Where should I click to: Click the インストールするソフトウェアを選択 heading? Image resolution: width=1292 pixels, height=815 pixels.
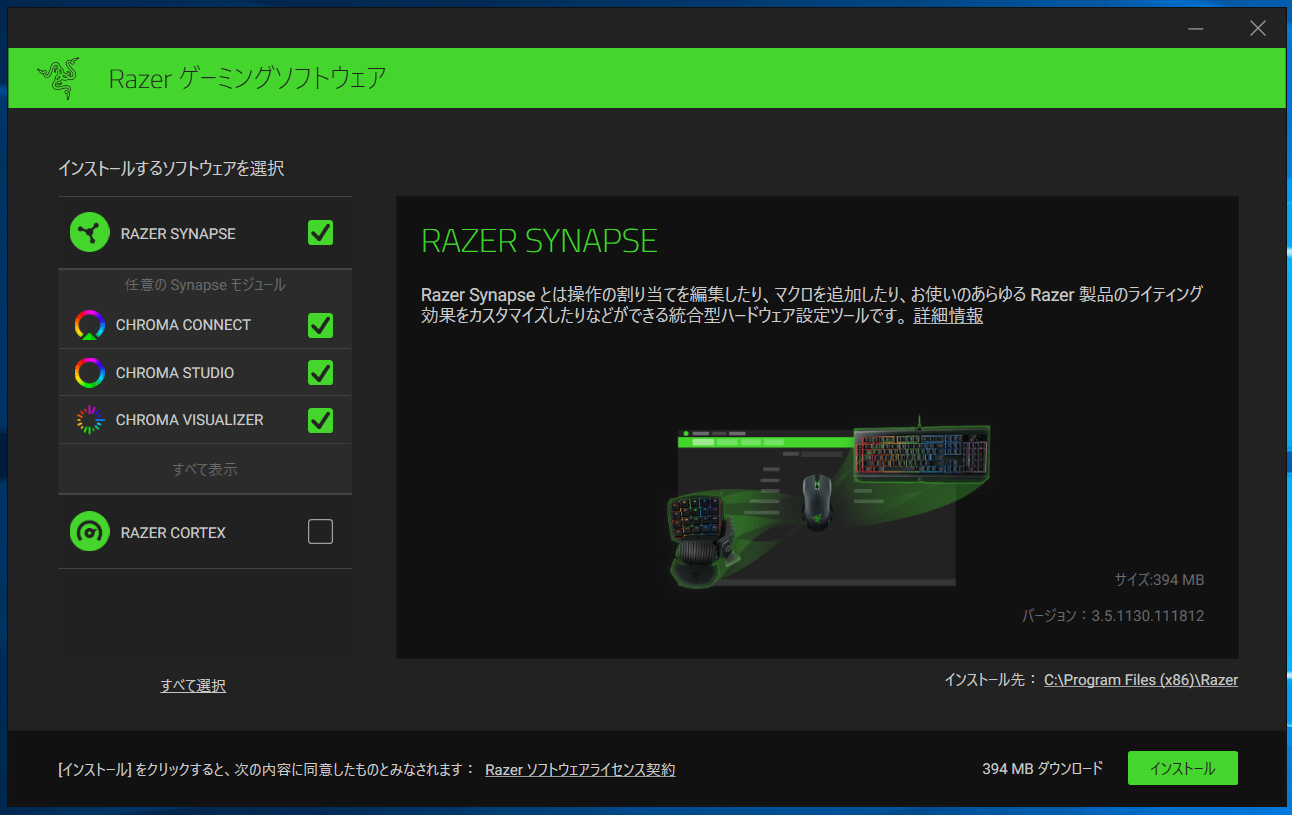[x=171, y=169]
